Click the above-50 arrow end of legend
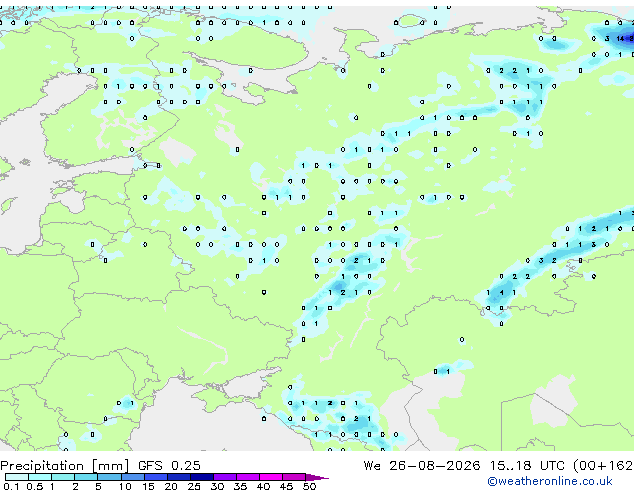Viewport: 634px width, 490px height. pyautogui.click(x=317, y=477)
